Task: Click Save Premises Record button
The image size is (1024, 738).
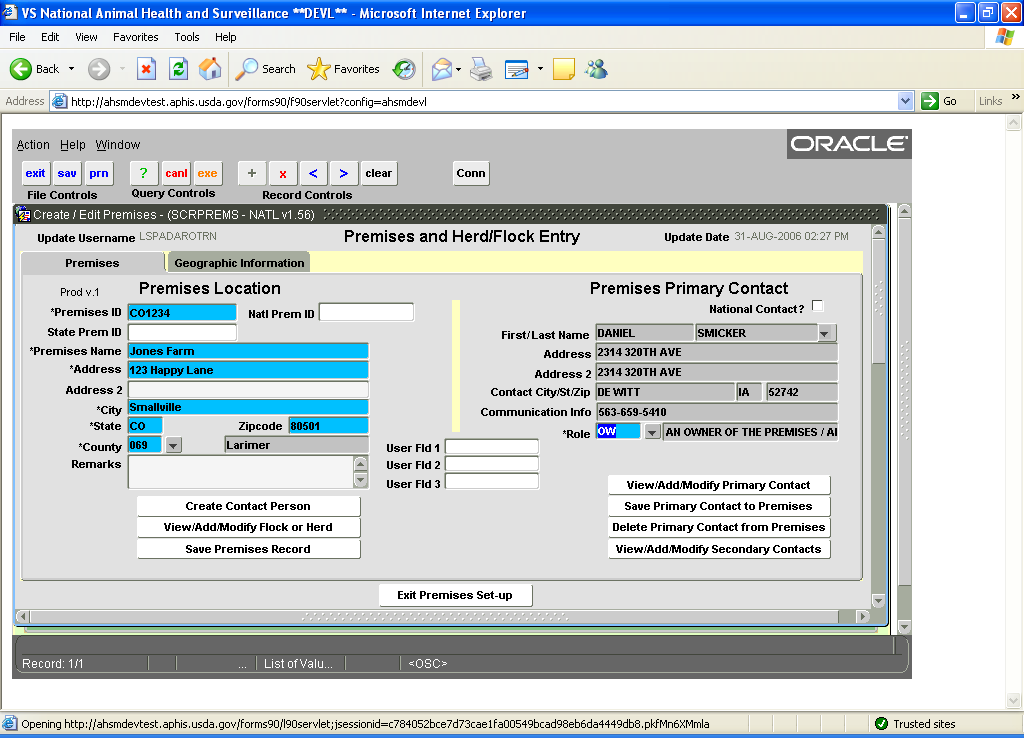Action: pyautogui.click(x=248, y=549)
